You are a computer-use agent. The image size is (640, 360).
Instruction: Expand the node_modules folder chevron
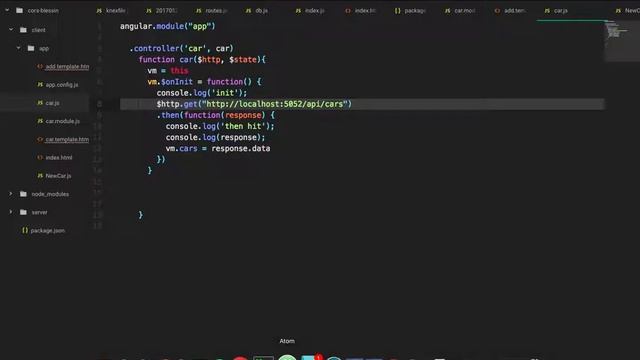11,194
